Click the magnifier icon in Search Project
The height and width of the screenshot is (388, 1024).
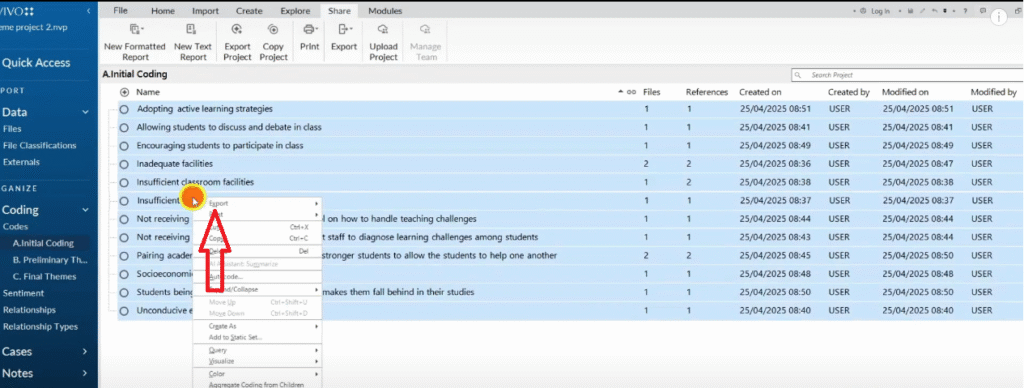pyautogui.click(x=799, y=75)
